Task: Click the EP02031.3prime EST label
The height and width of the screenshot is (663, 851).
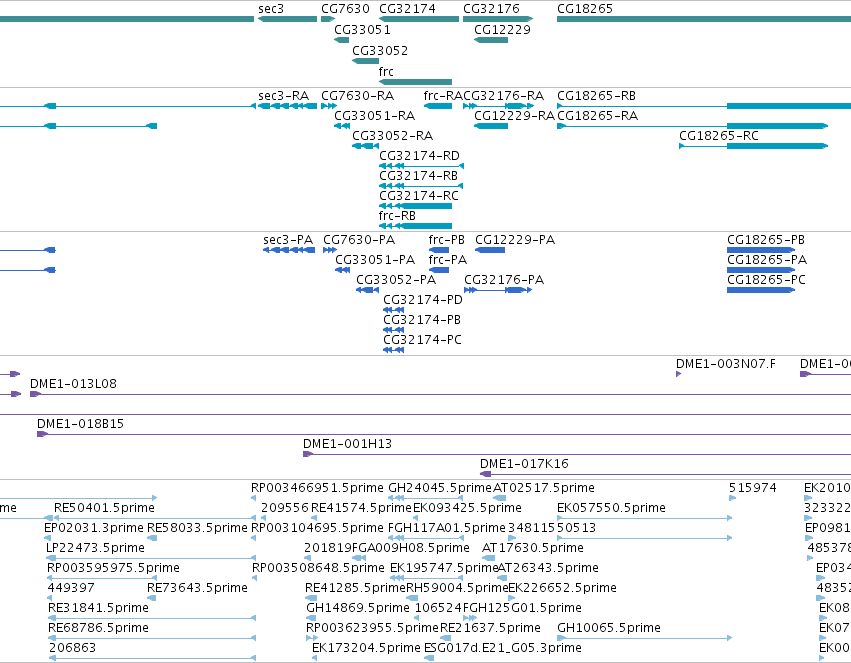Action: (94, 528)
